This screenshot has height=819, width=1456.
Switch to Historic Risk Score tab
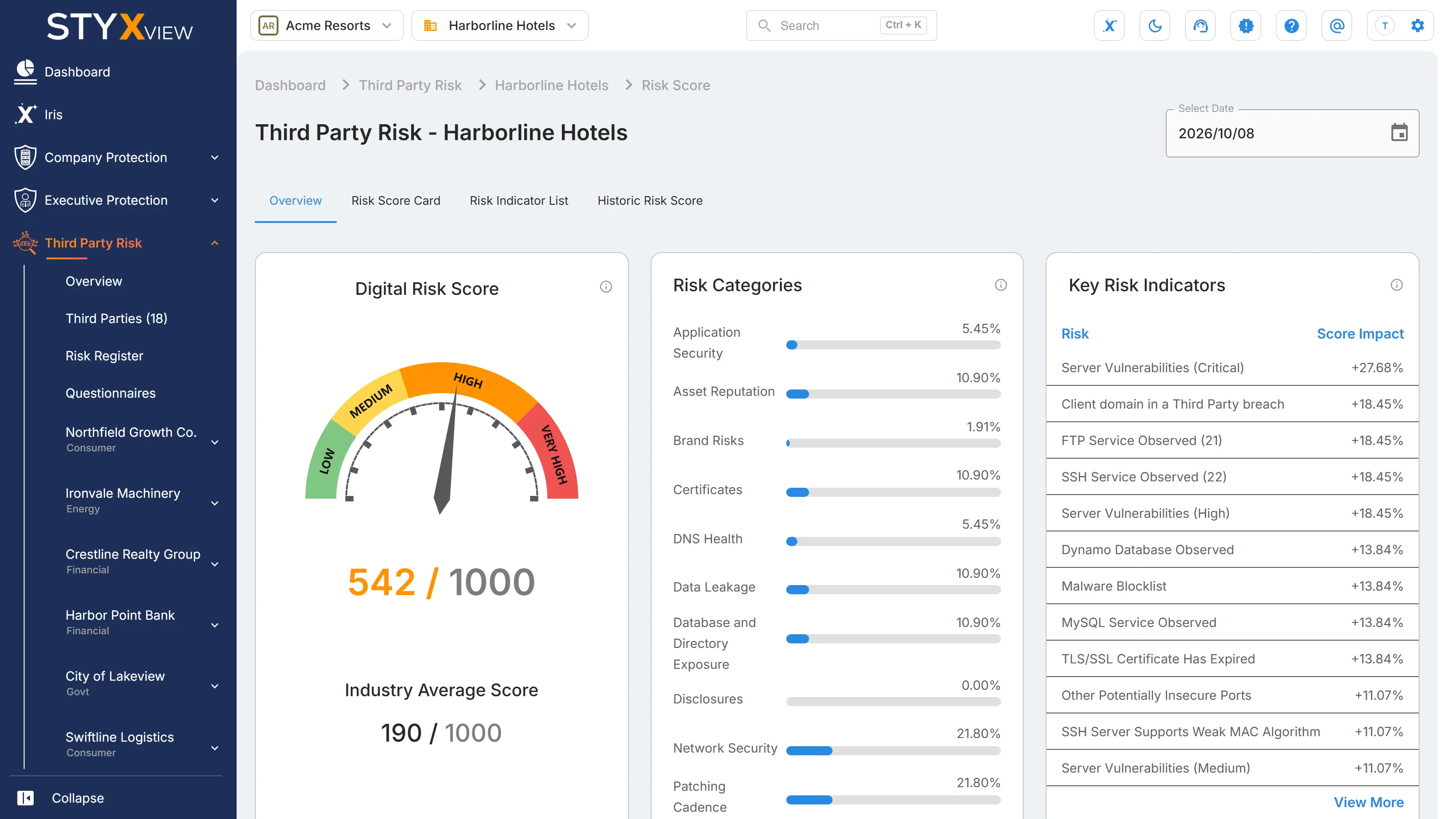click(650, 201)
